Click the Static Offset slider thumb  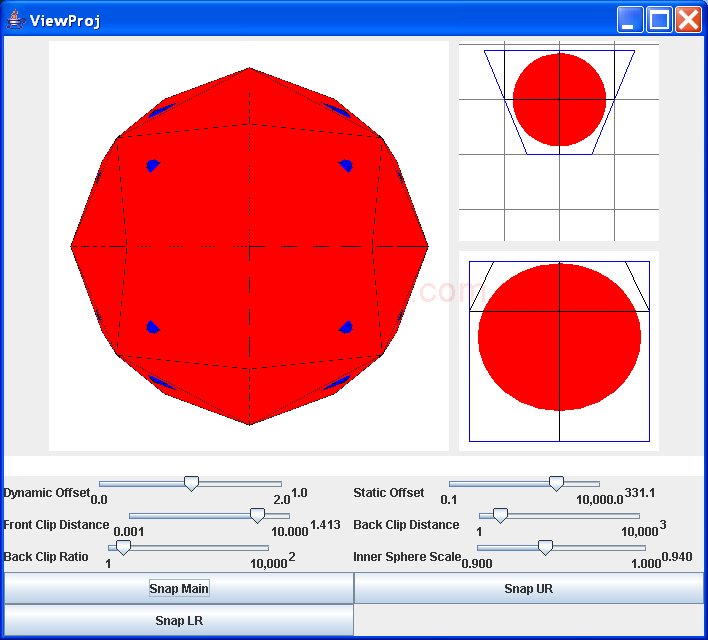coord(556,483)
